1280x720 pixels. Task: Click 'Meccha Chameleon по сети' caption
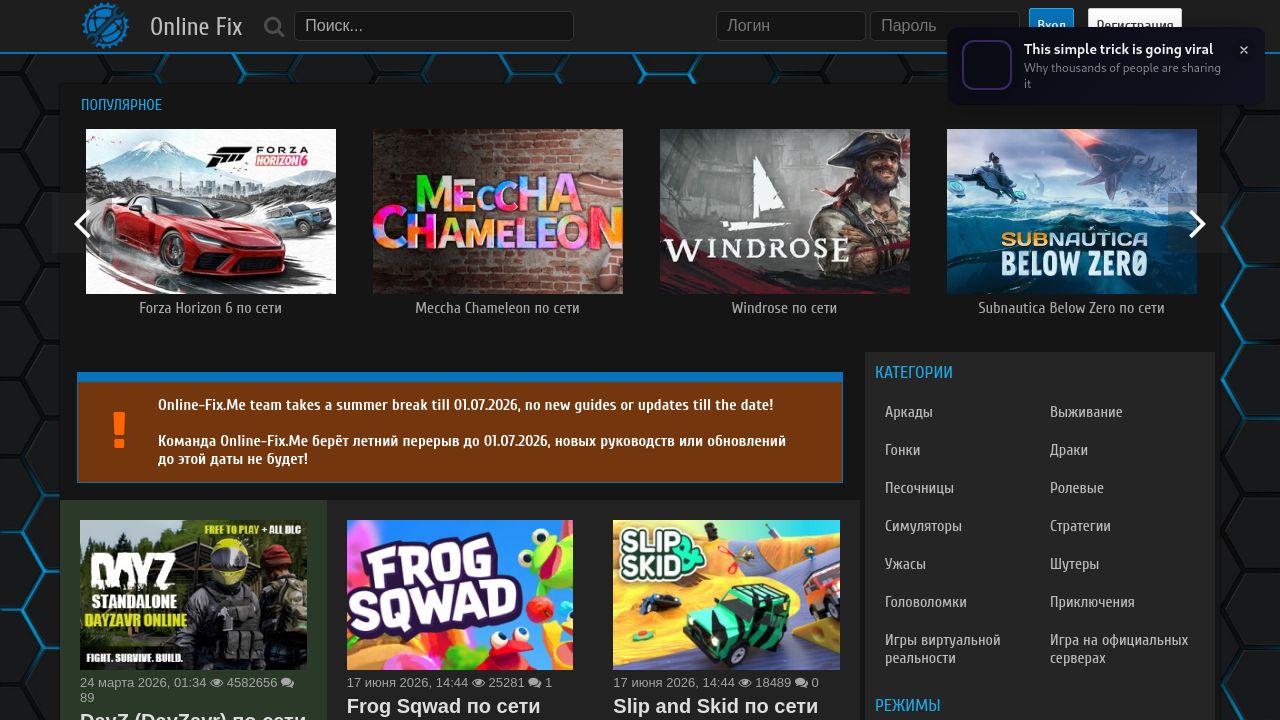498,308
